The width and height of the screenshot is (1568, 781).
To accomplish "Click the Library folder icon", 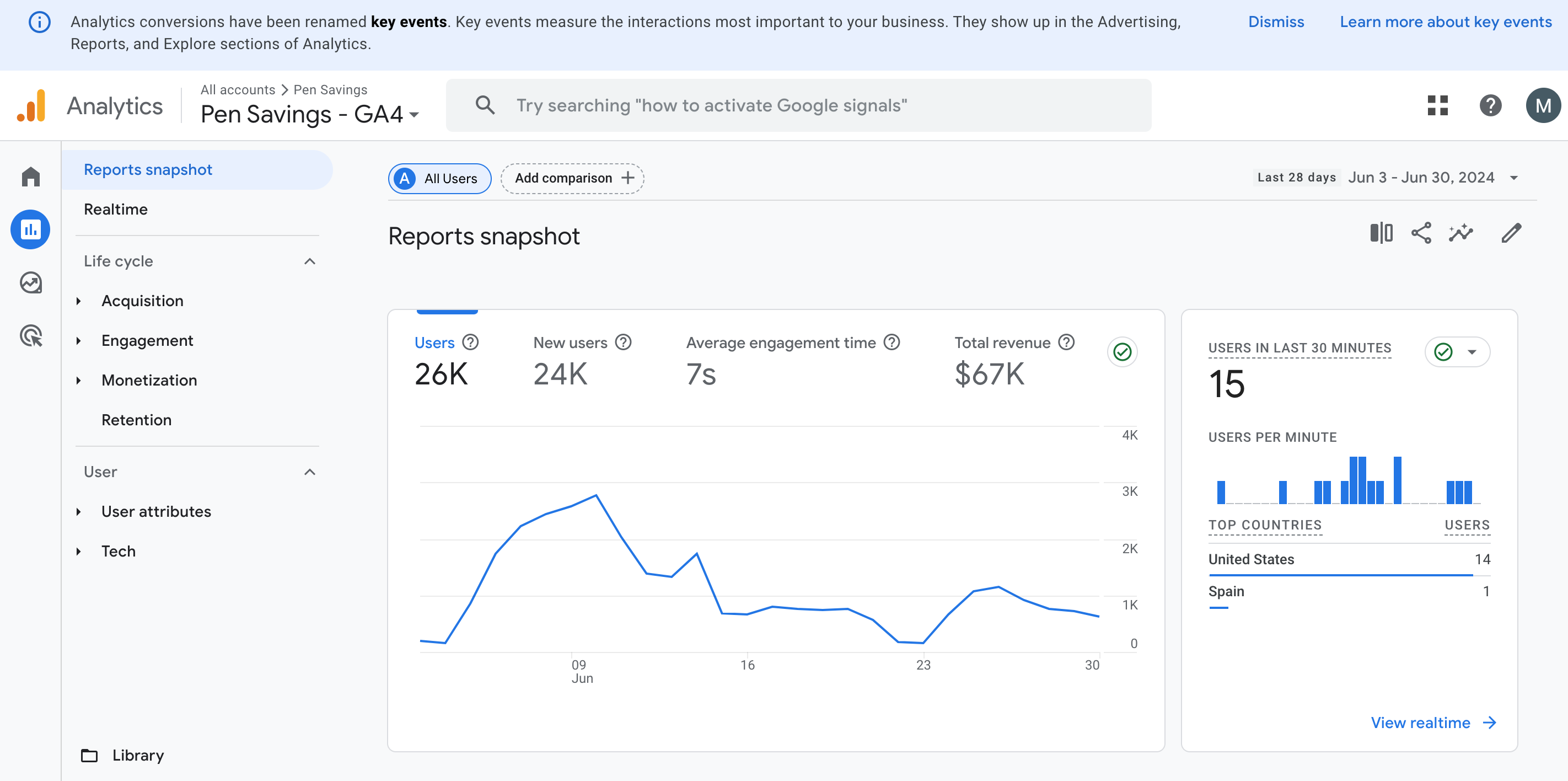I will pos(89,756).
